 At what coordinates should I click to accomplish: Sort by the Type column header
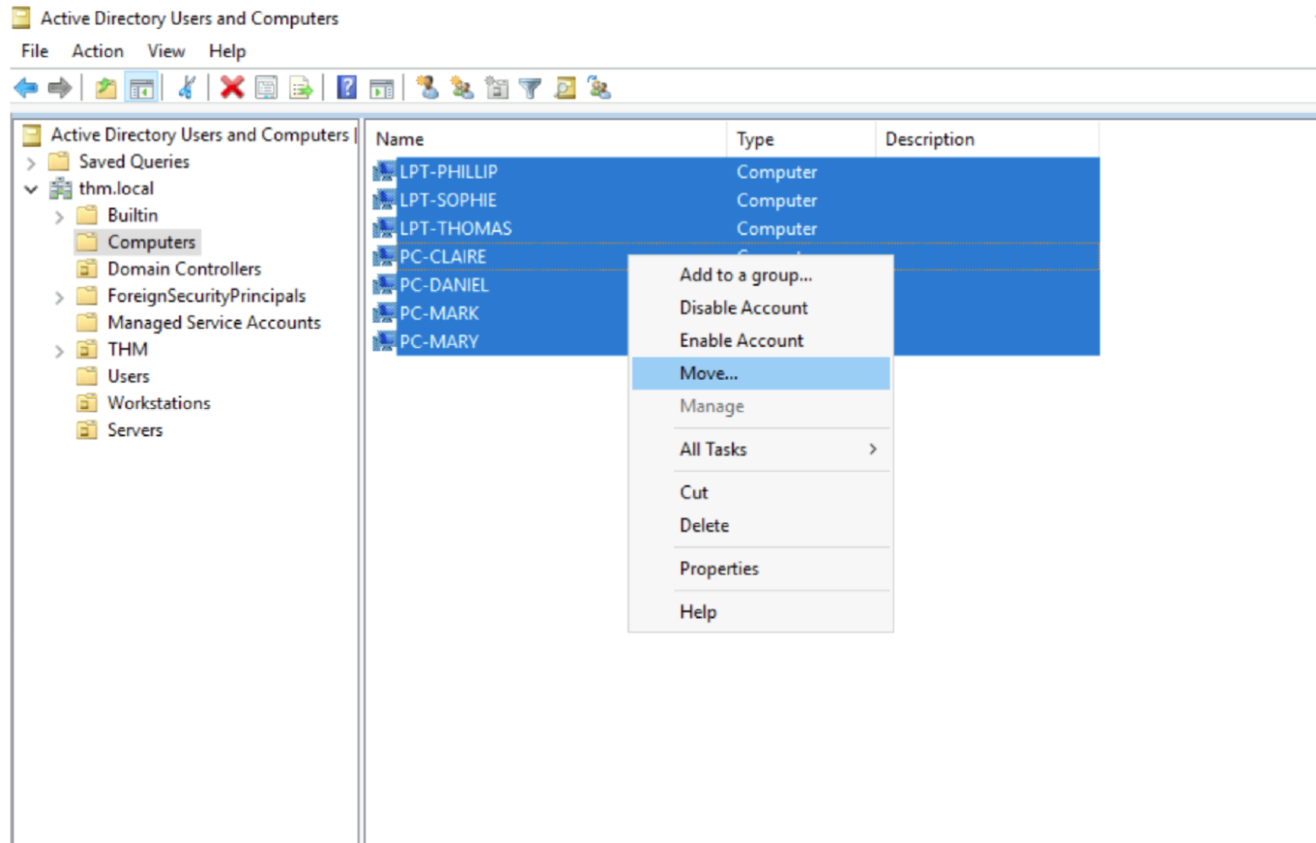click(801, 139)
